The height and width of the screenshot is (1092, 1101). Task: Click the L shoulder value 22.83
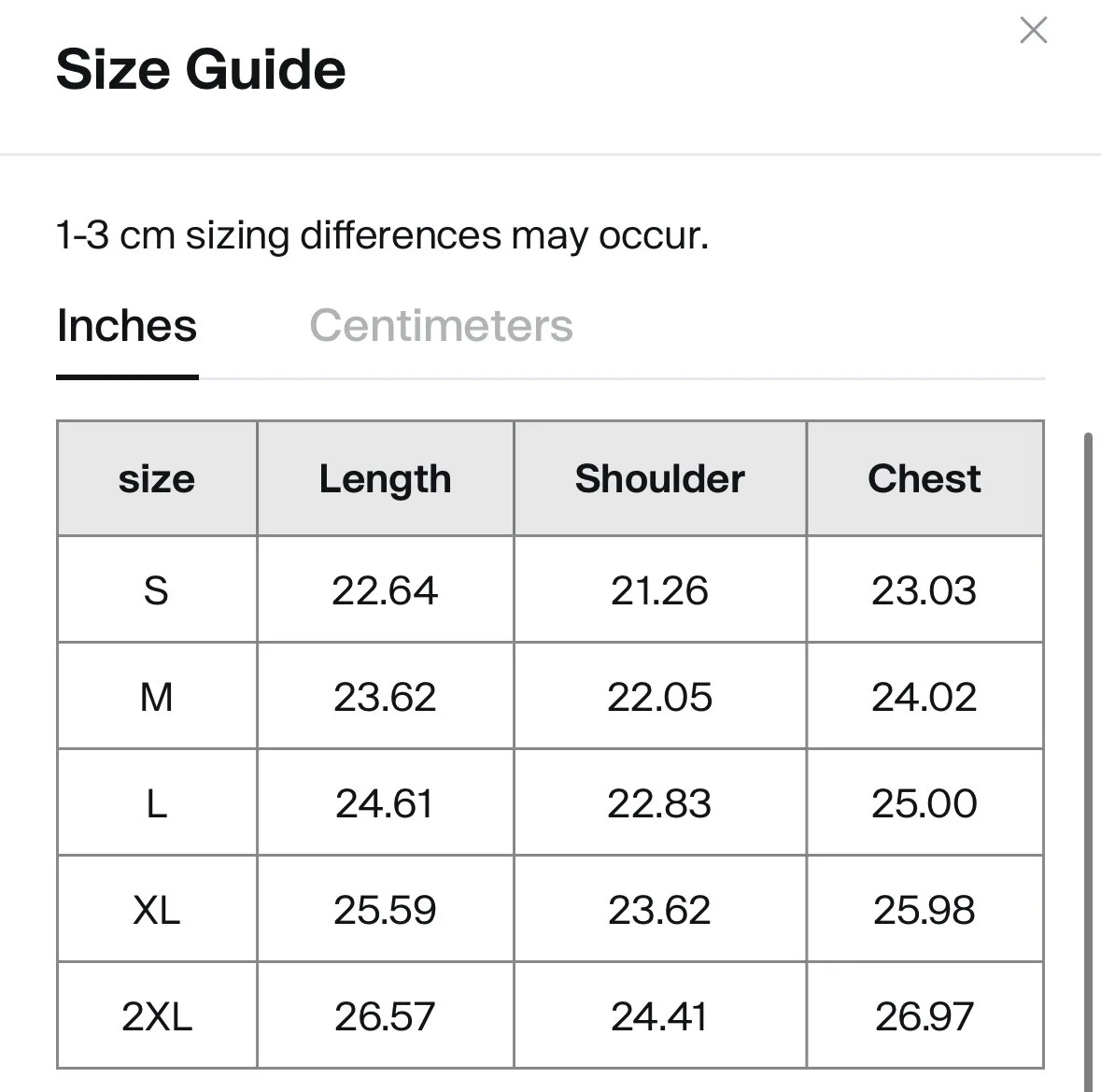(x=659, y=803)
